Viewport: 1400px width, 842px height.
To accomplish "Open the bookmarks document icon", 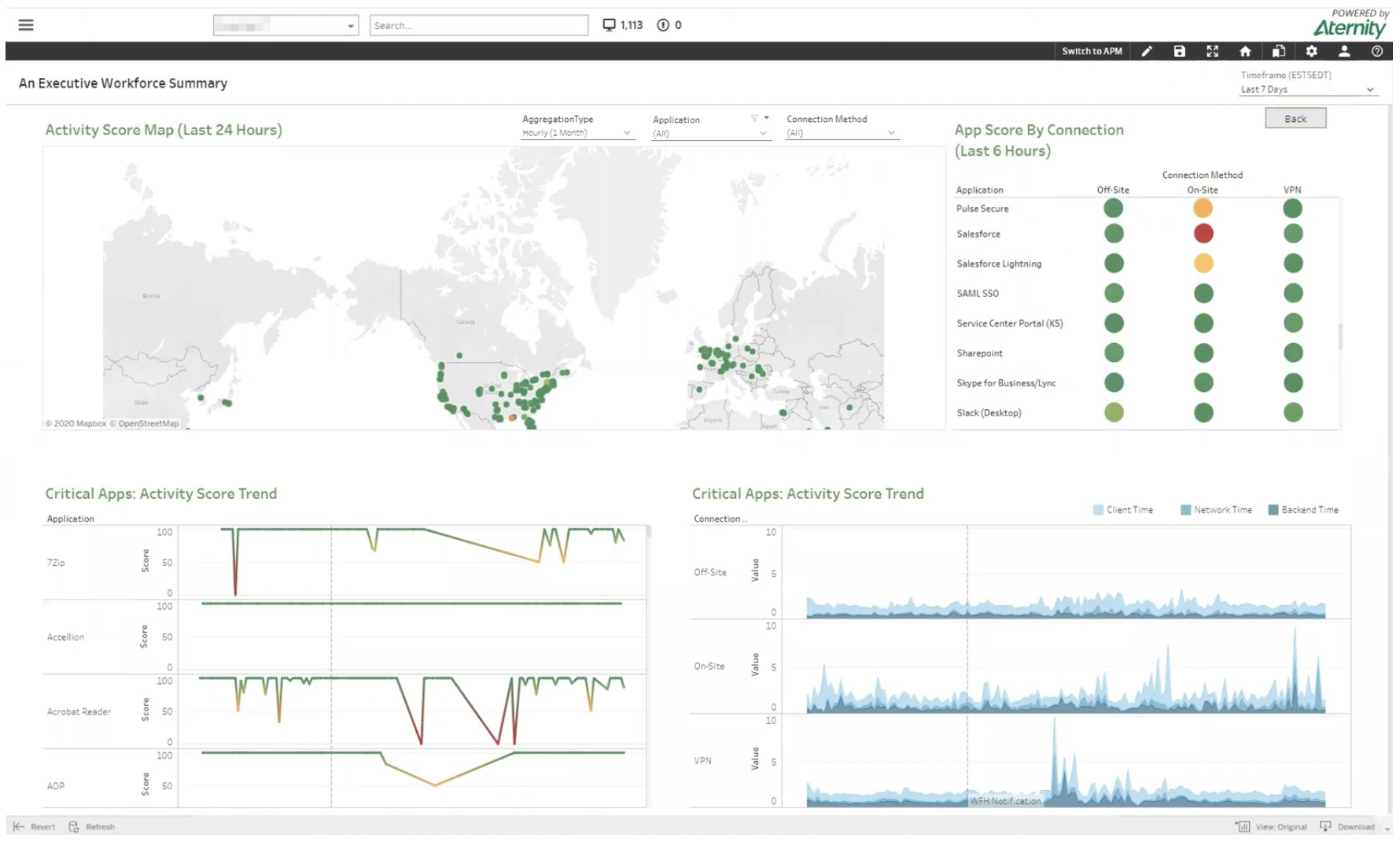I will coord(1278,51).
